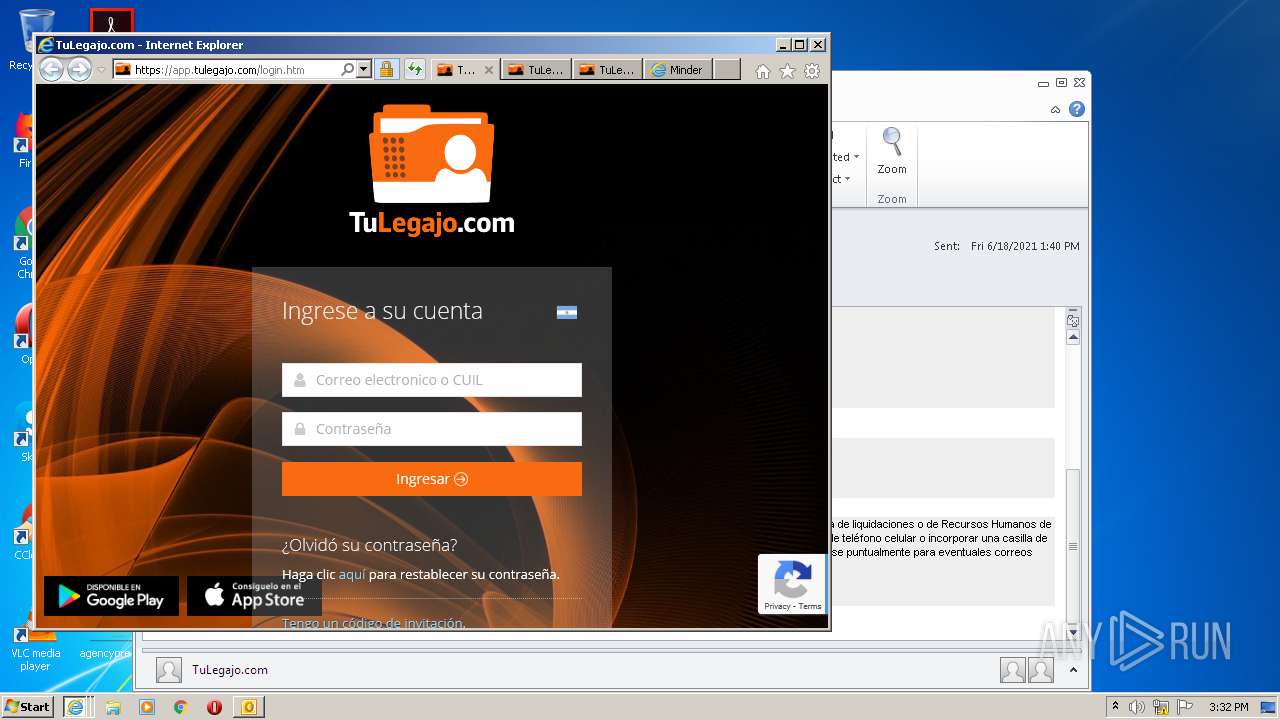Open the Windows Start button
The width and height of the screenshot is (1280, 720).
pyautogui.click(x=28, y=706)
